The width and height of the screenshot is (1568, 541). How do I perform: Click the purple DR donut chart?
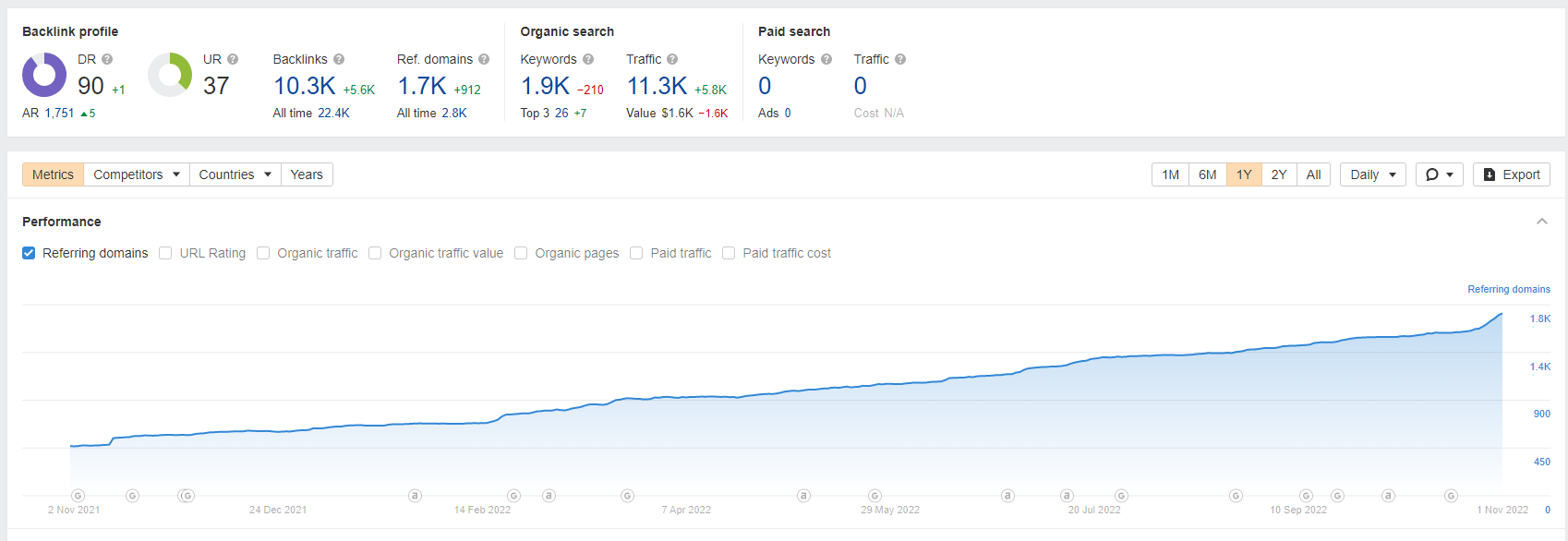point(44,75)
